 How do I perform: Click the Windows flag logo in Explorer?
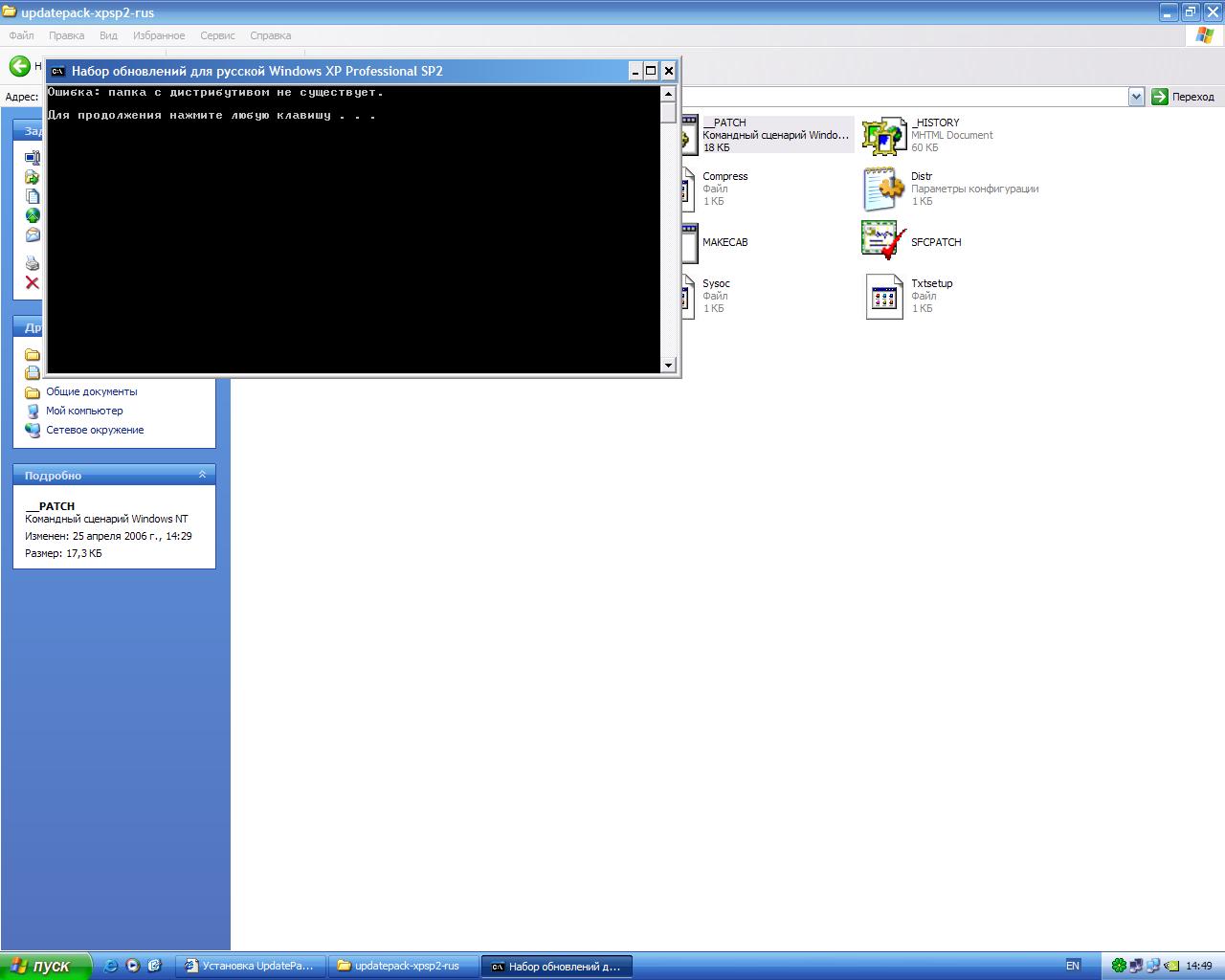click(1206, 35)
